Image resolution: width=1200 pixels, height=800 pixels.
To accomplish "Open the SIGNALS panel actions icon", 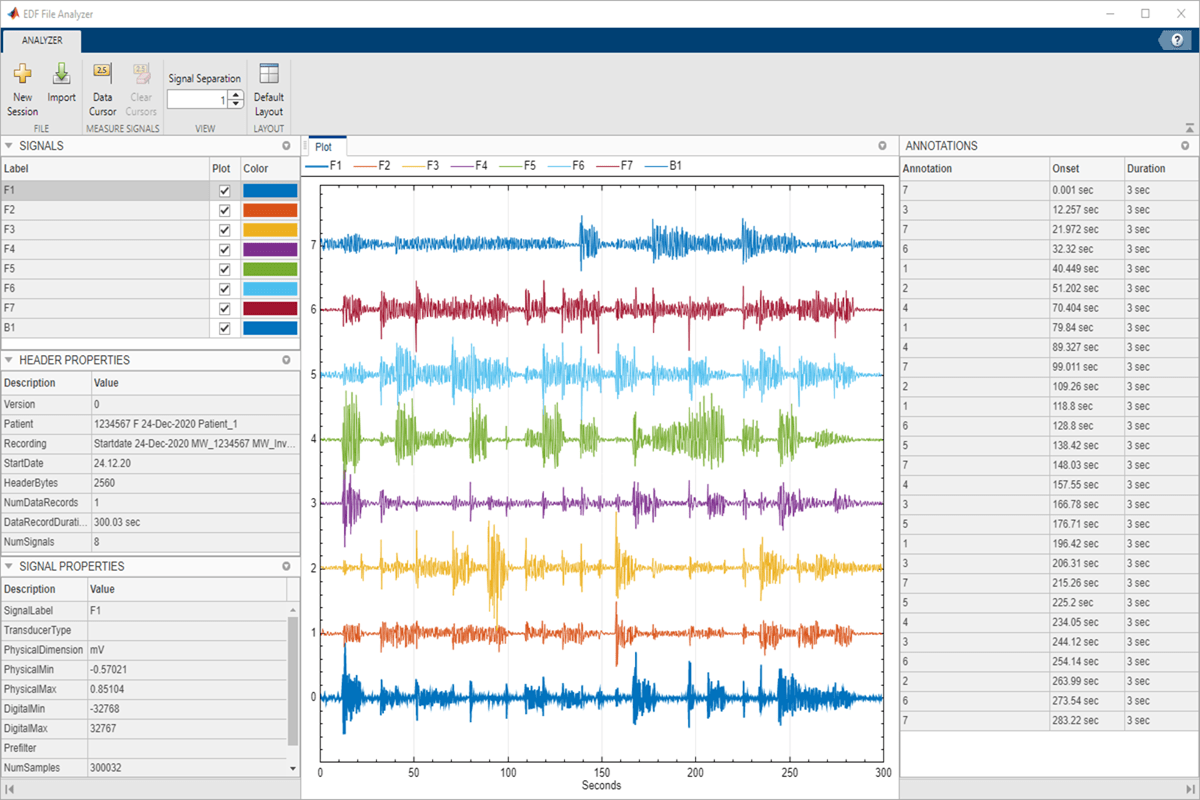I will point(287,145).
